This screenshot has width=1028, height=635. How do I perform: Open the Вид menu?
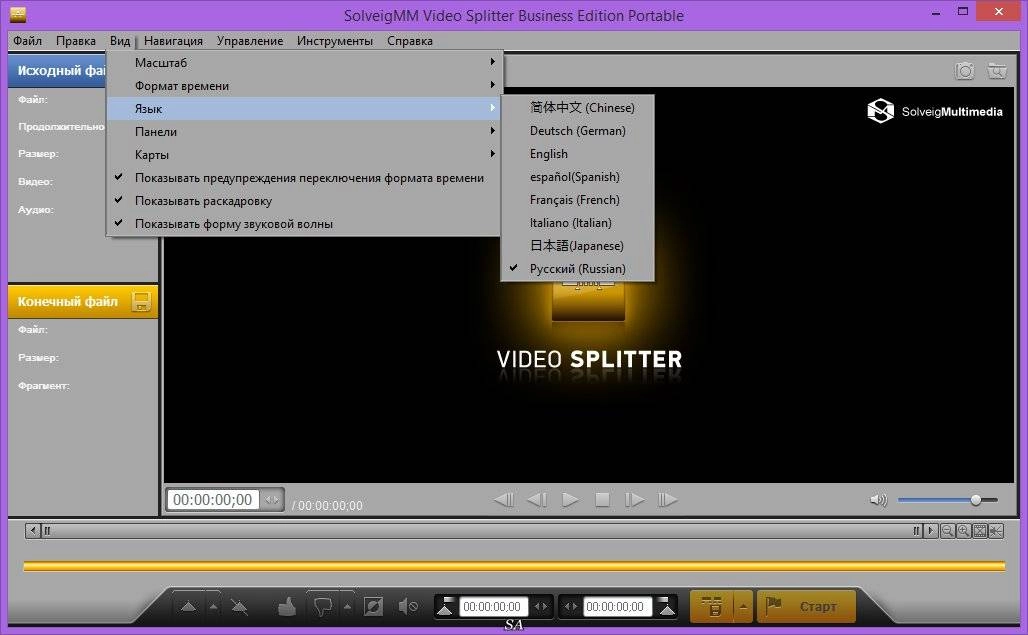[x=120, y=41]
